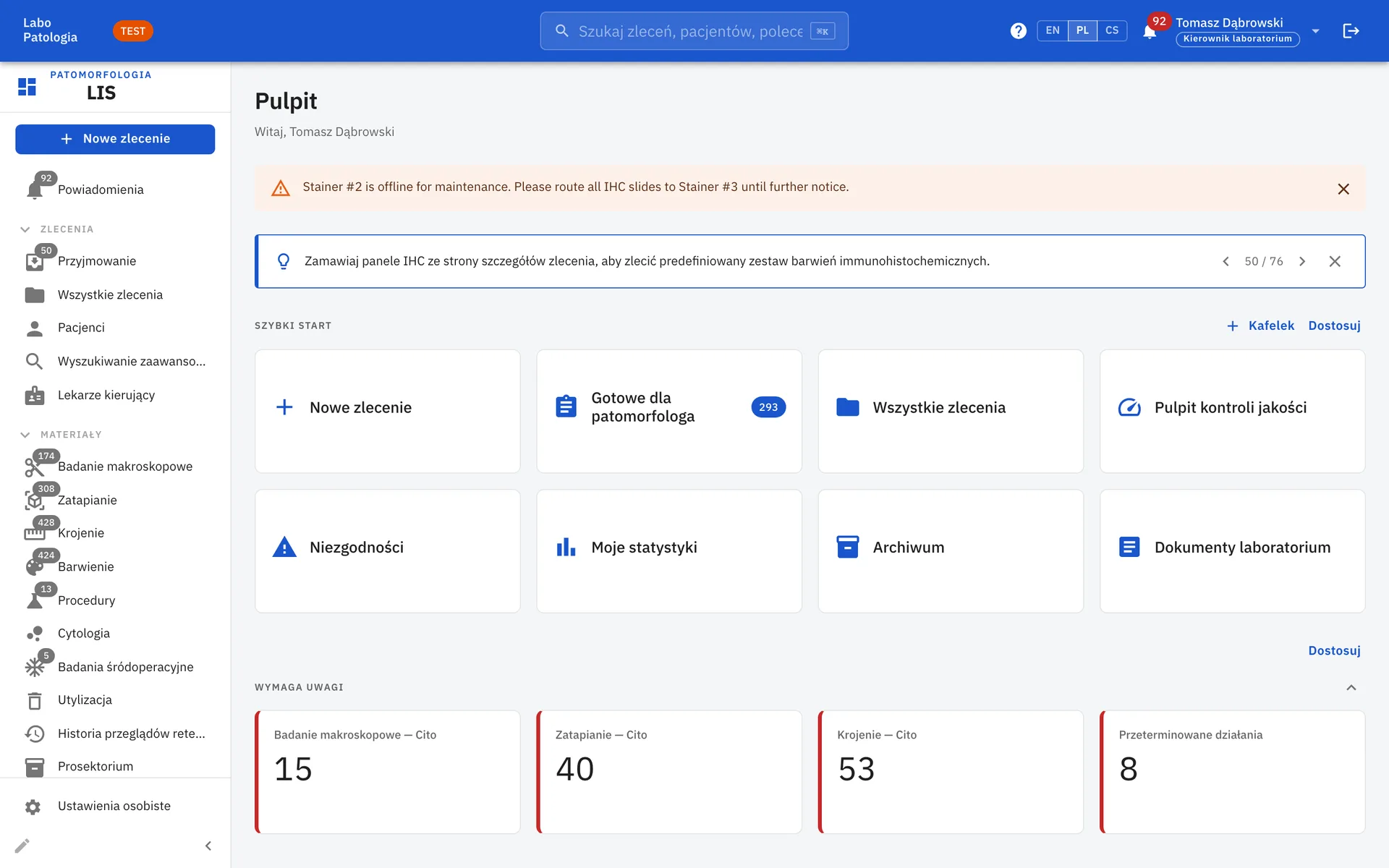Open Wszystkie zlecenia in sidebar

116,294
